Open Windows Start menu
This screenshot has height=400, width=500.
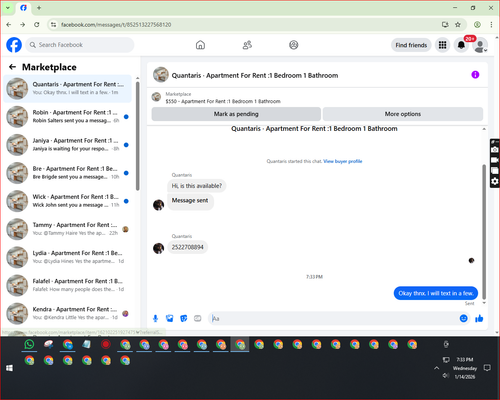coord(9,368)
